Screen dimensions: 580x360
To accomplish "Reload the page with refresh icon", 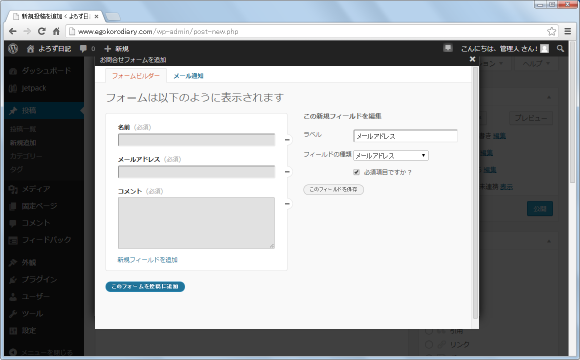I will (42, 31).
